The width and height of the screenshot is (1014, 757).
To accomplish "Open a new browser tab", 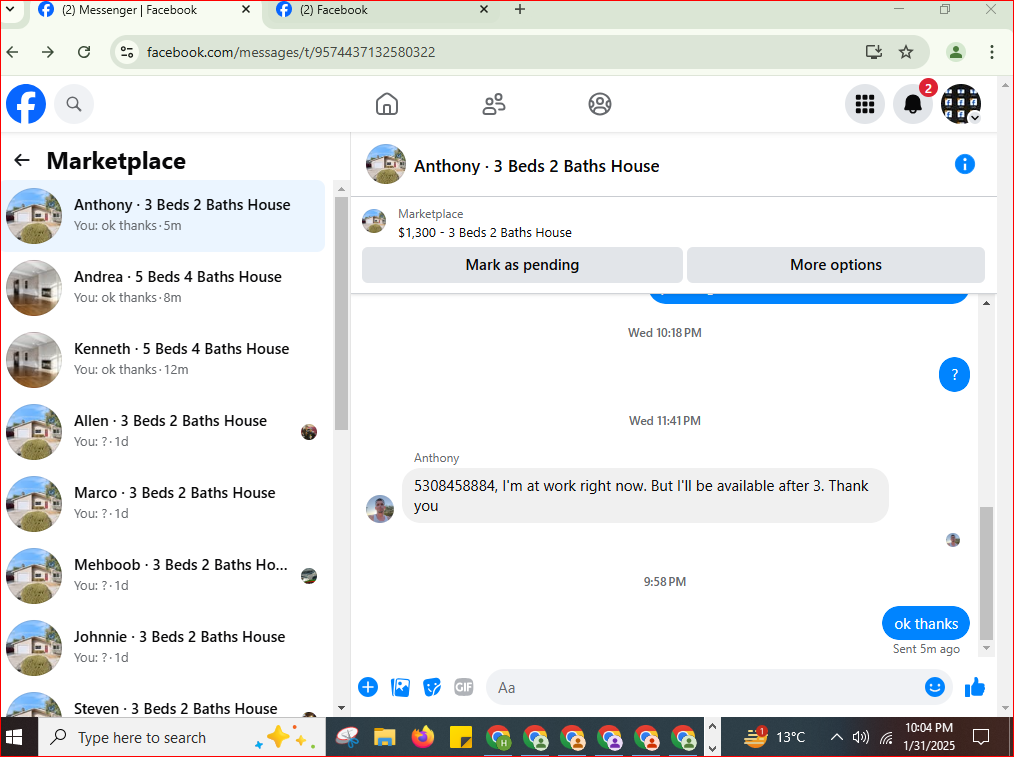I will click(520, 9).
